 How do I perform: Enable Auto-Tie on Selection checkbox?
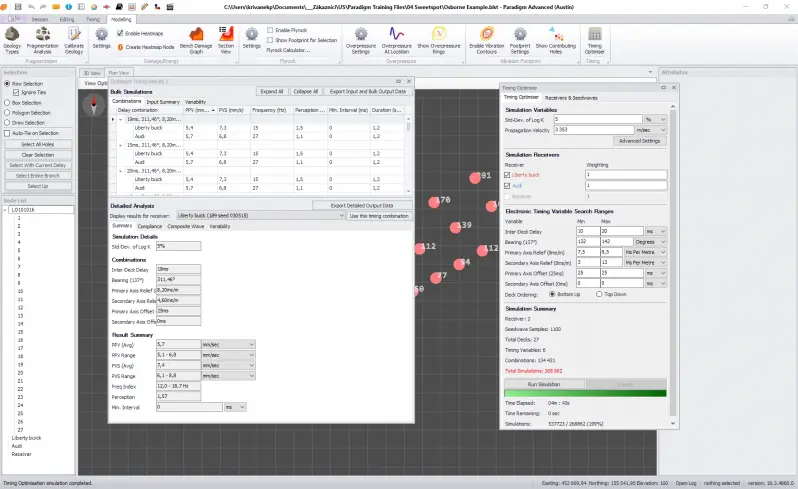(x=6, y=133)
